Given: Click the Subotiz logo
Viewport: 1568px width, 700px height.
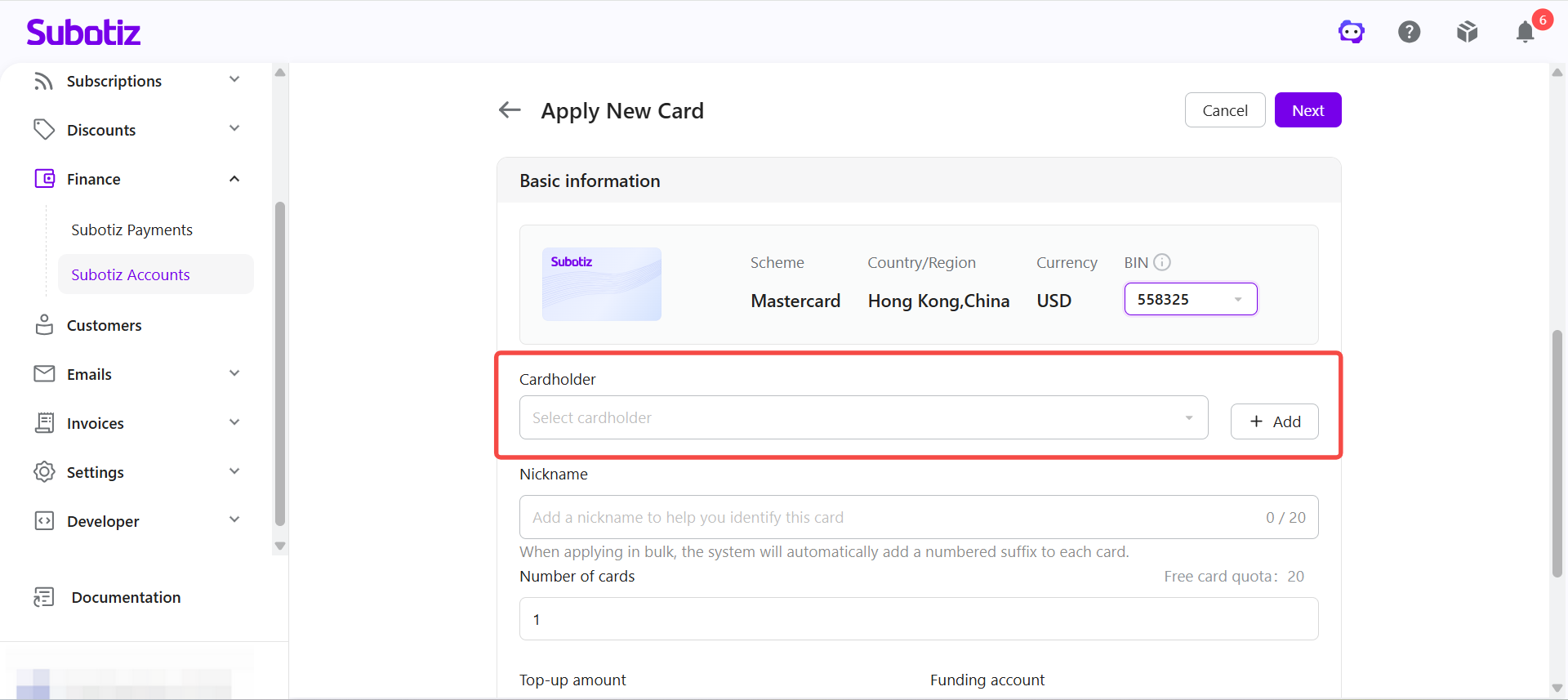Looking at the screenshot, I should click(x=83, y=32).
